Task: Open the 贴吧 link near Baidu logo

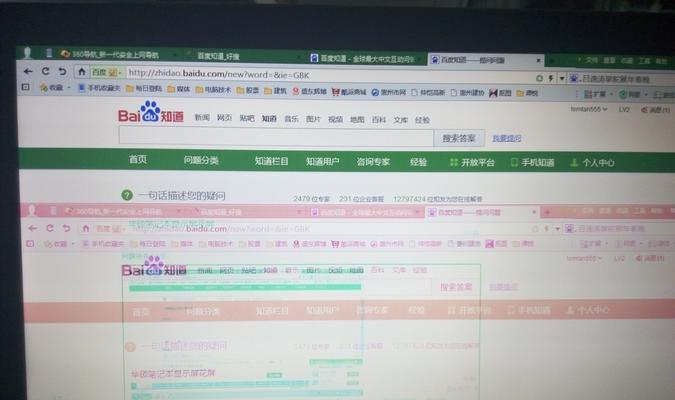Action: pyautogui.click(x=247, y=118)
